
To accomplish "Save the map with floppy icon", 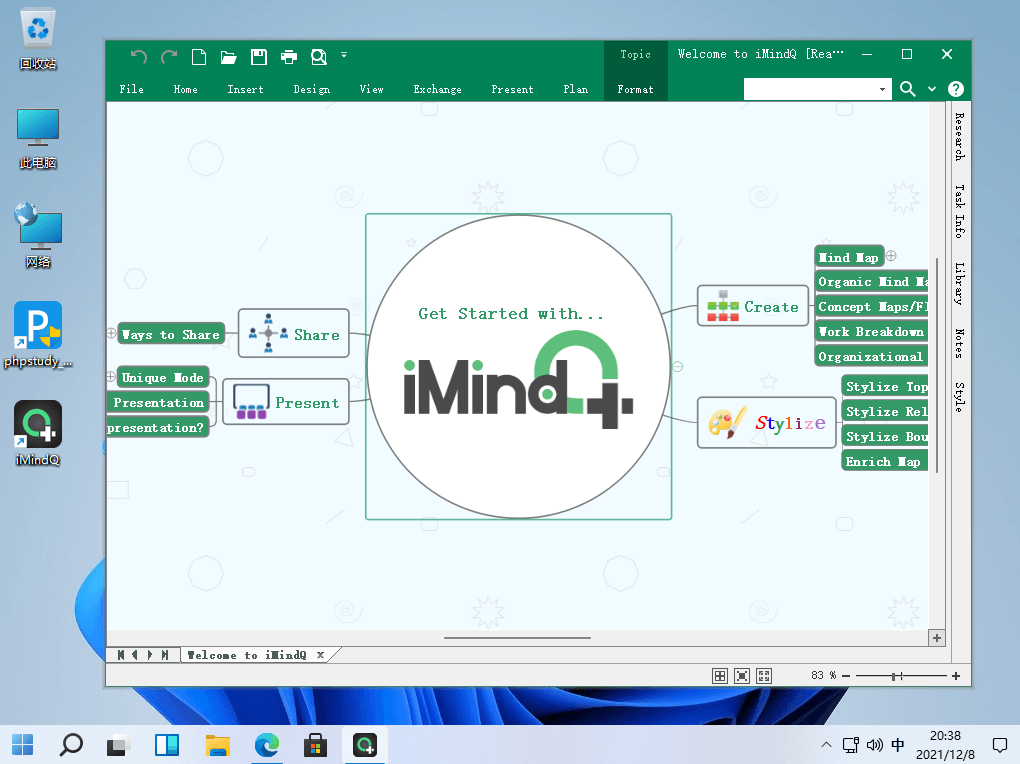I will [x=259, y=57].
